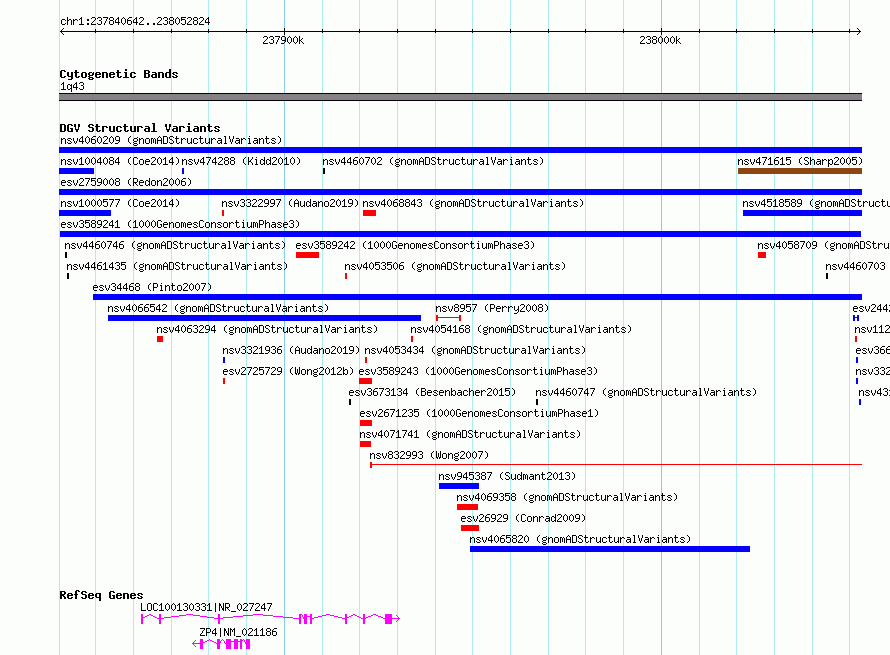Click esv2671235 1000GenomesConsortiumPhase1 label

click(479, 413)
